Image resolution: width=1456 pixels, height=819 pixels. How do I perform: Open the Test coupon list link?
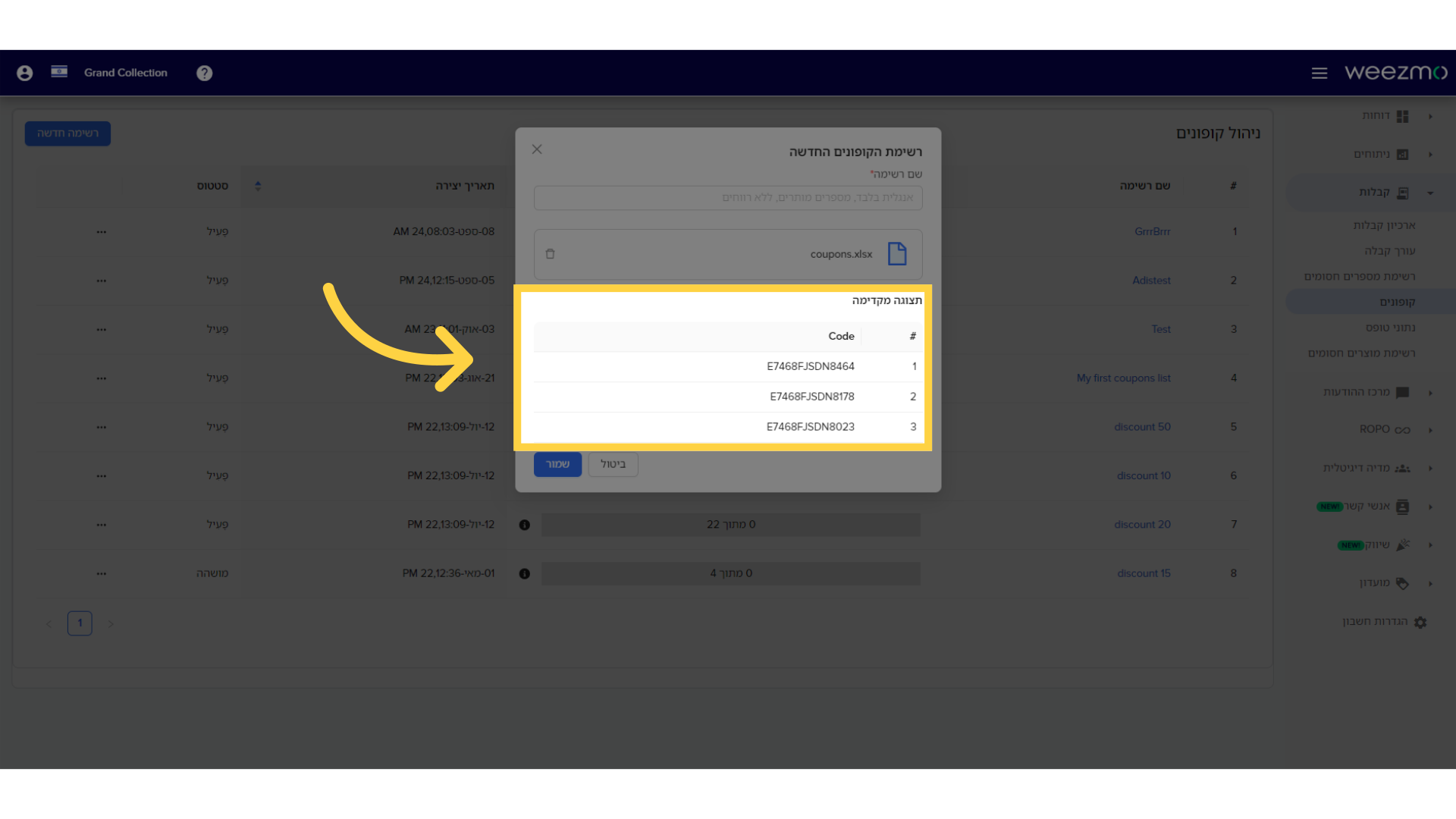1161,329
